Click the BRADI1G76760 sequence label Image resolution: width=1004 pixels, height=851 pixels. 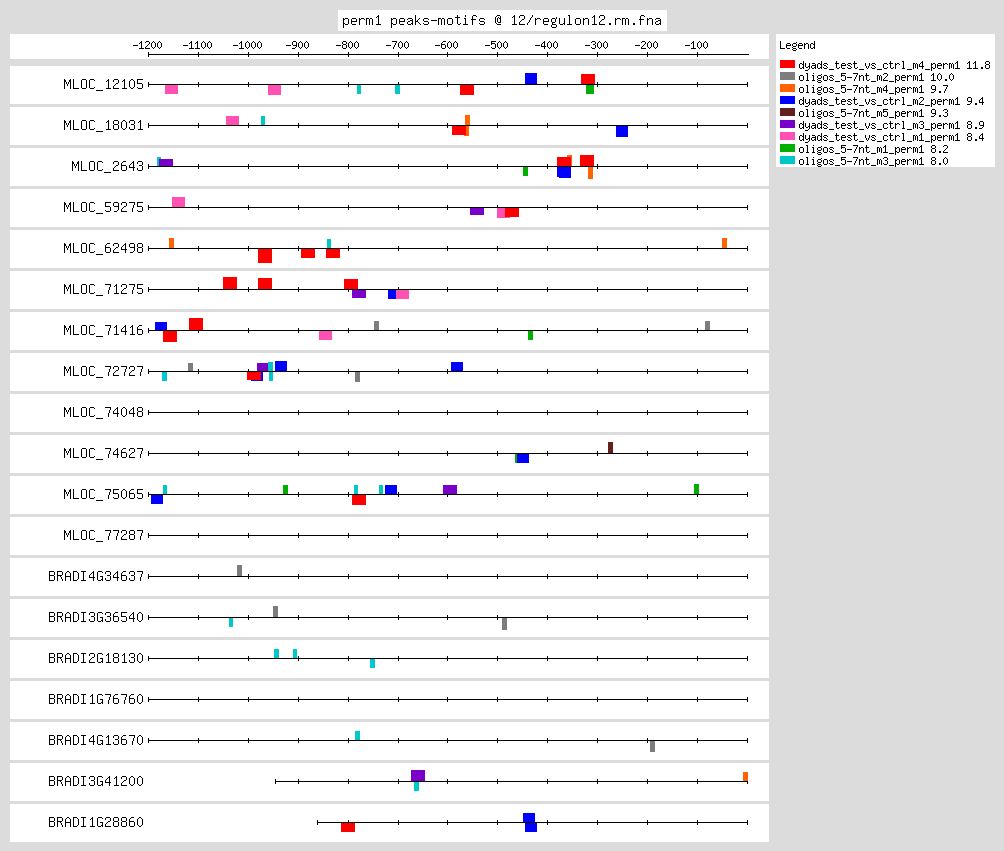(96, 699)
